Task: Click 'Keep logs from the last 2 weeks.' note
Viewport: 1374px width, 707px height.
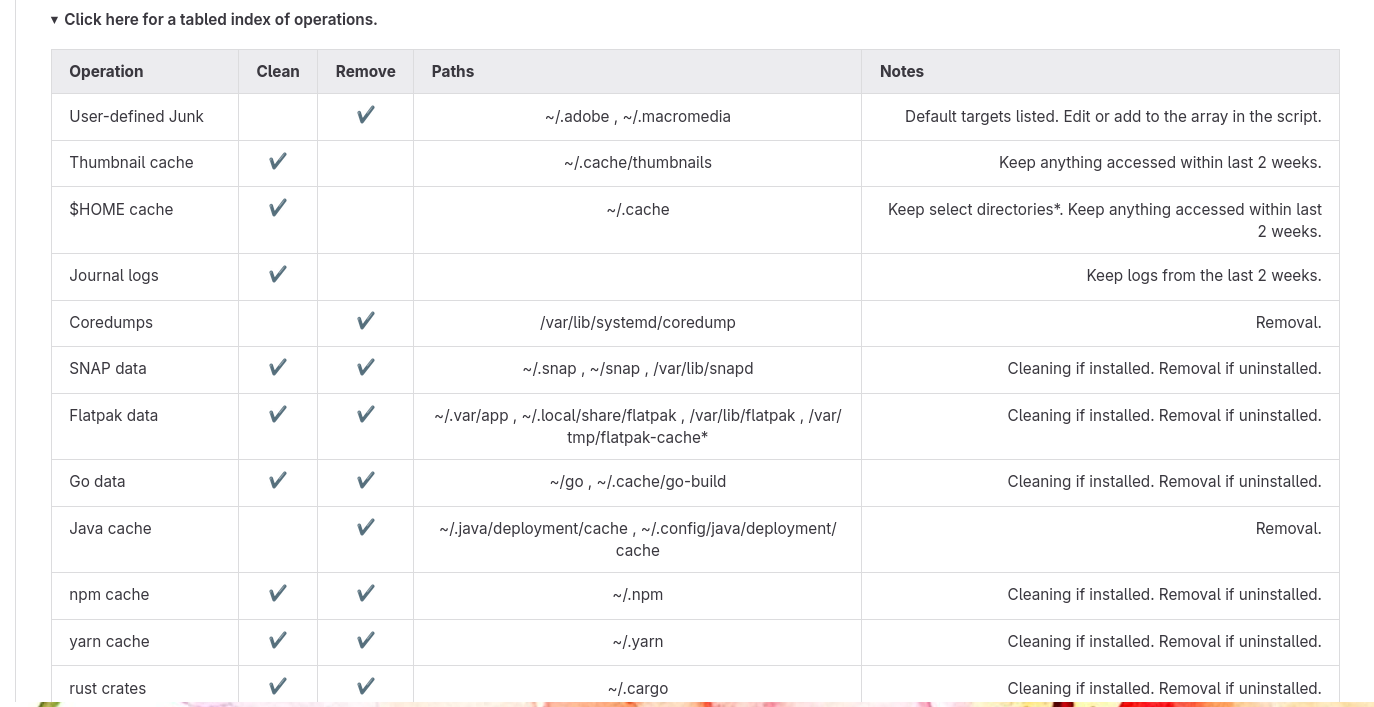Action: (x=1204, y=276)
